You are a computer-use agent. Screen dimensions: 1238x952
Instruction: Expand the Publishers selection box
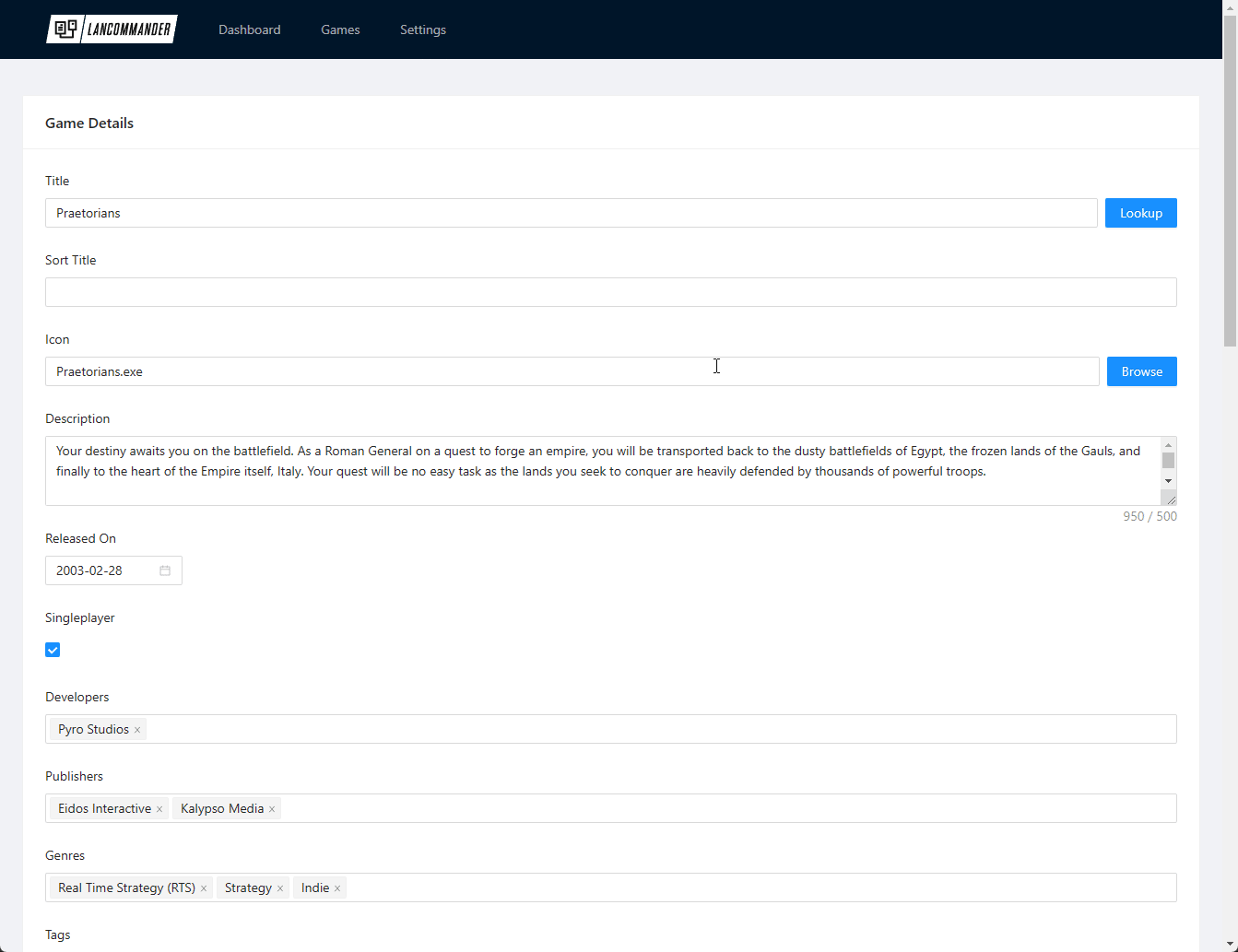pos(719,808)
